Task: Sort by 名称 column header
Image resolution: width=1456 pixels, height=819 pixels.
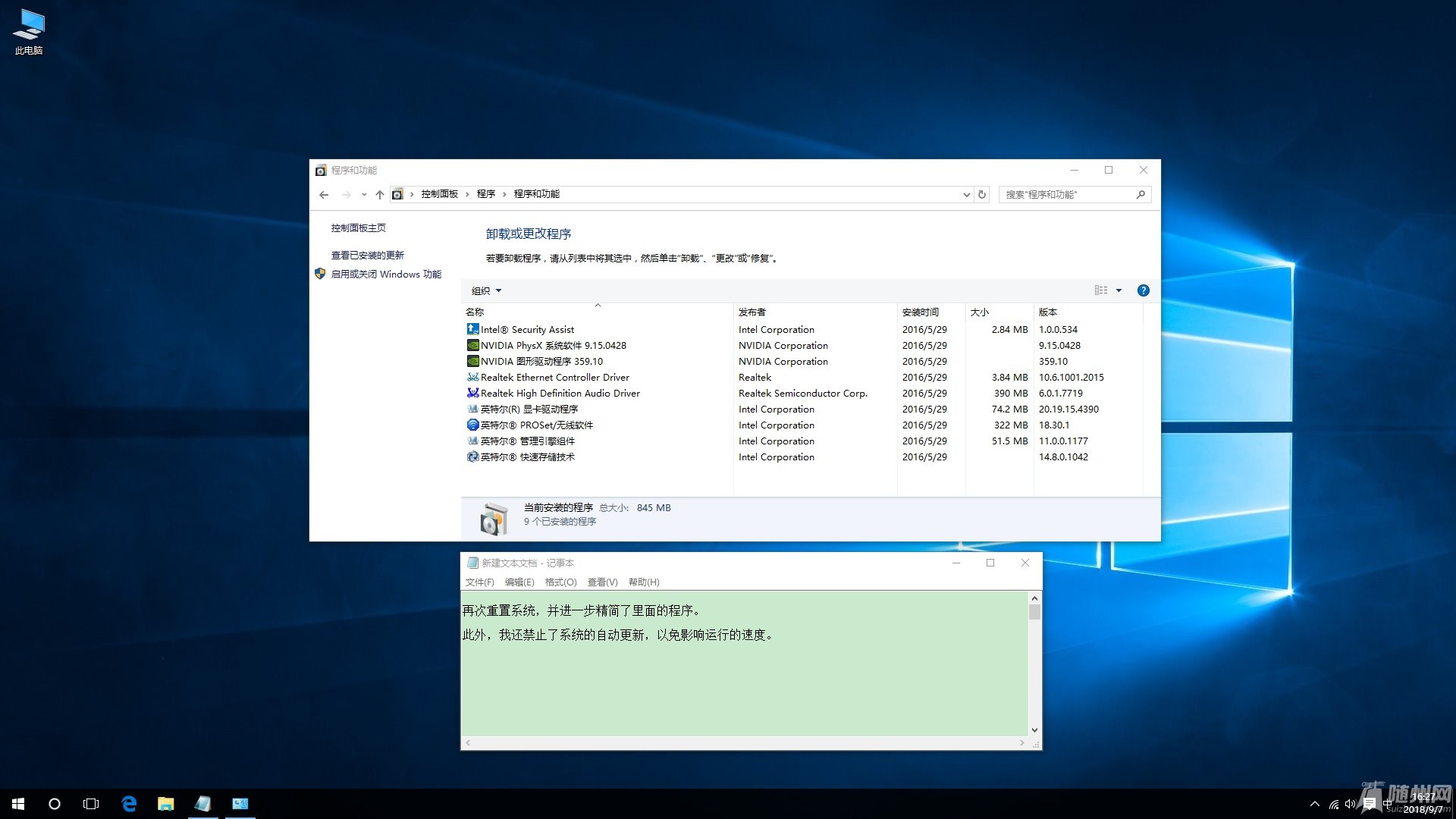Action: [597, 312]
